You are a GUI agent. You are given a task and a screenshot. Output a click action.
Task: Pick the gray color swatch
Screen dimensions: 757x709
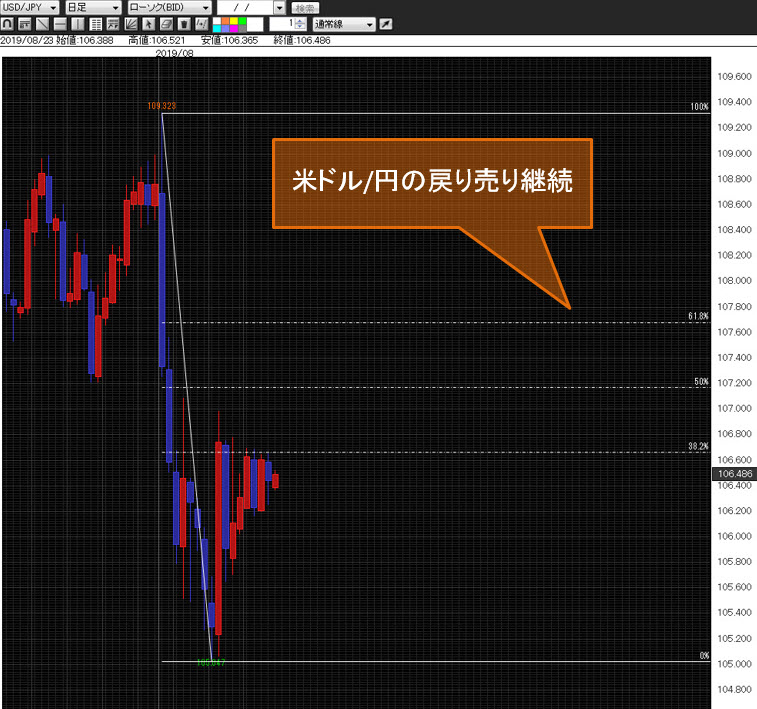242,28
